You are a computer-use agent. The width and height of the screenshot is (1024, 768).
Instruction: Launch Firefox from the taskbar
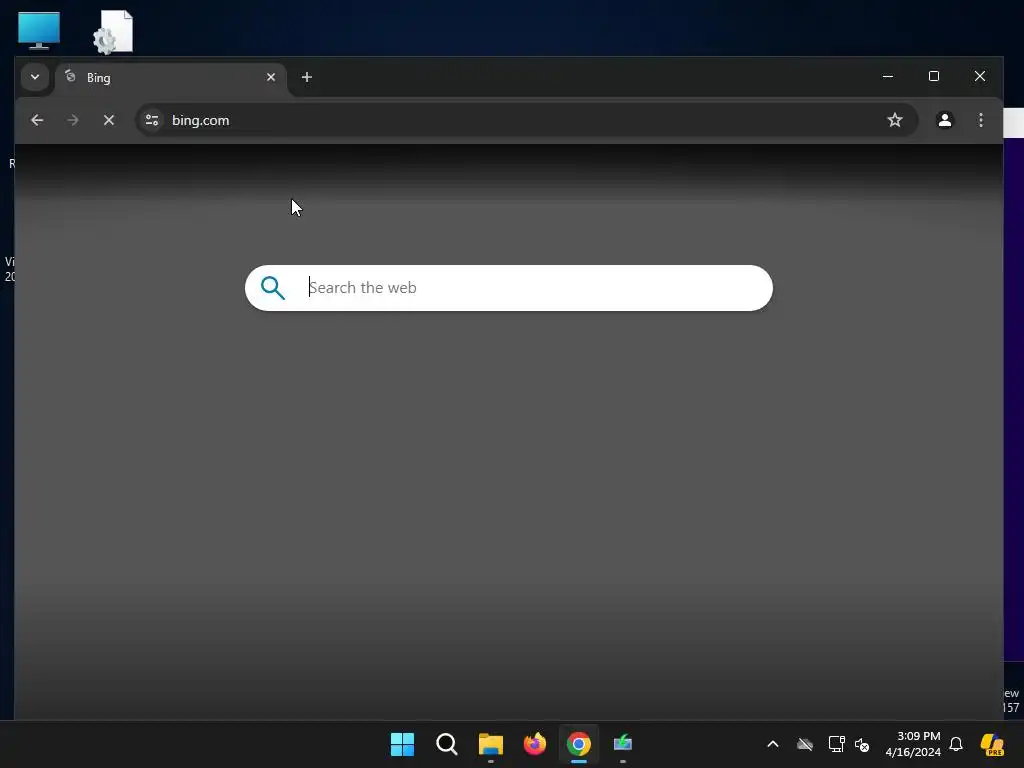[535, 744]
